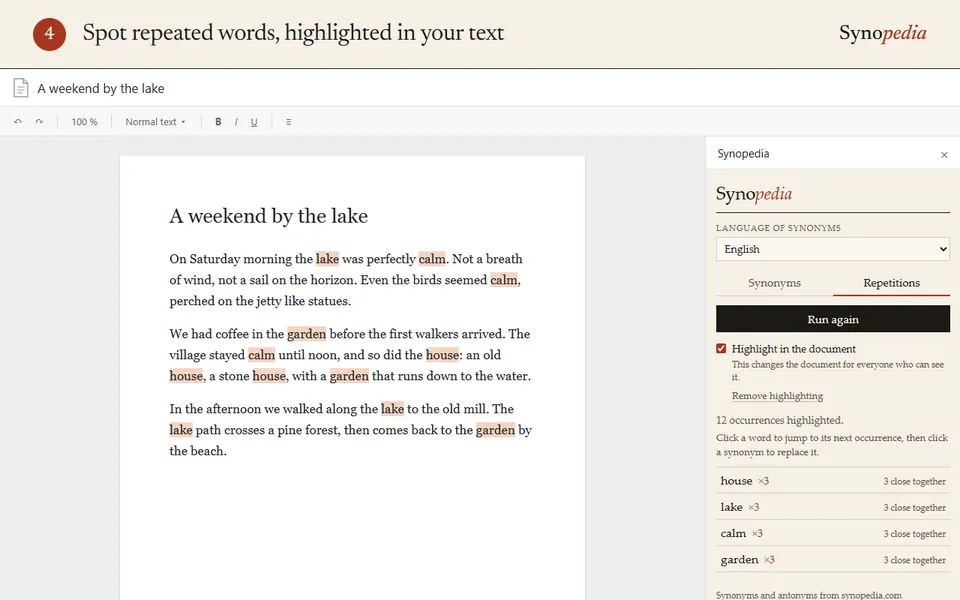The image size is (960, 600).
Task: Open the English language of synonyms dropdown
Action: click(x=833, y=249)
